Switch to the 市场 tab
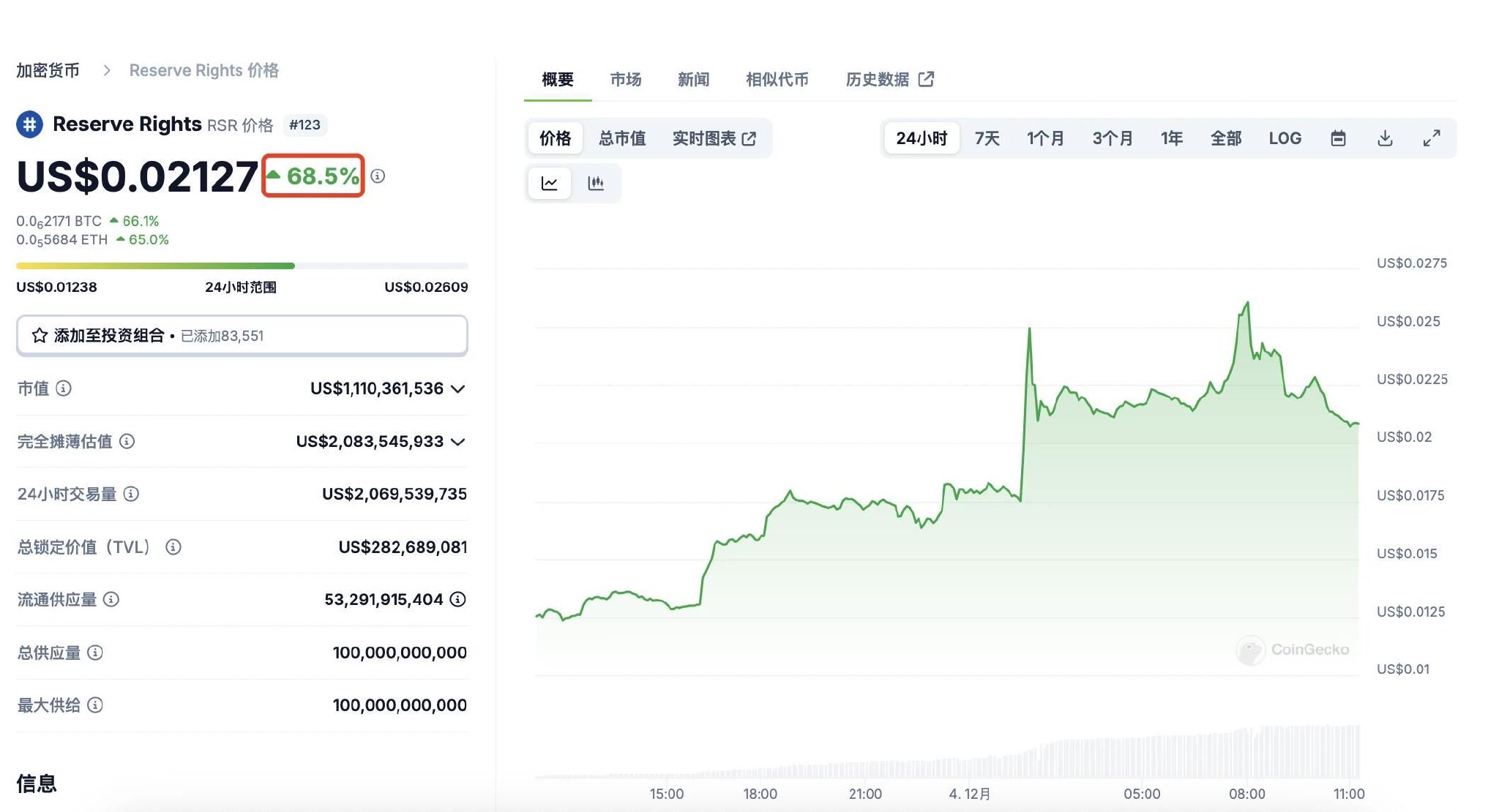This screenshot has height=812, width=1499. point(626,79)
